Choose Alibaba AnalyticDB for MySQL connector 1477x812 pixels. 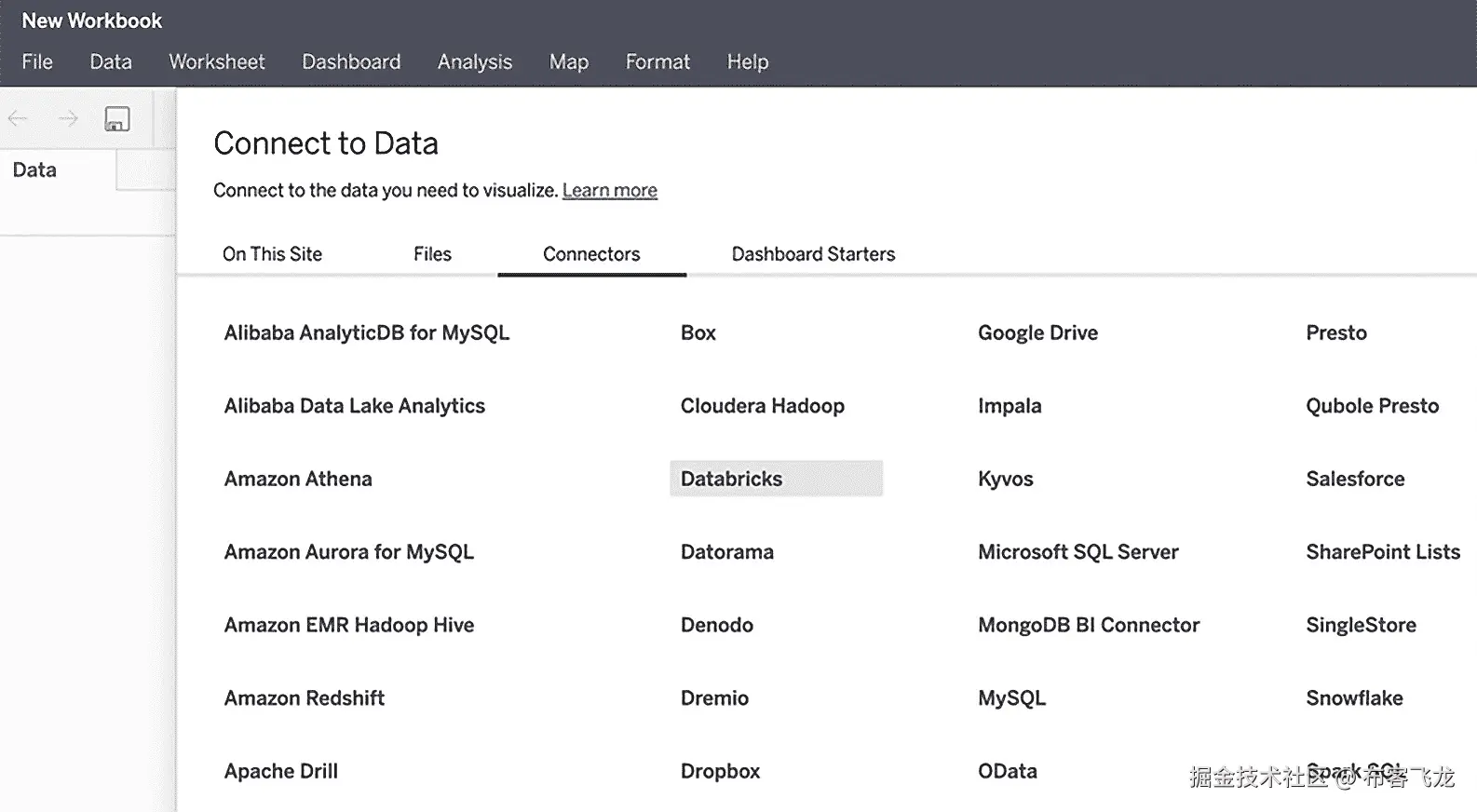click(x=367, y=332)
